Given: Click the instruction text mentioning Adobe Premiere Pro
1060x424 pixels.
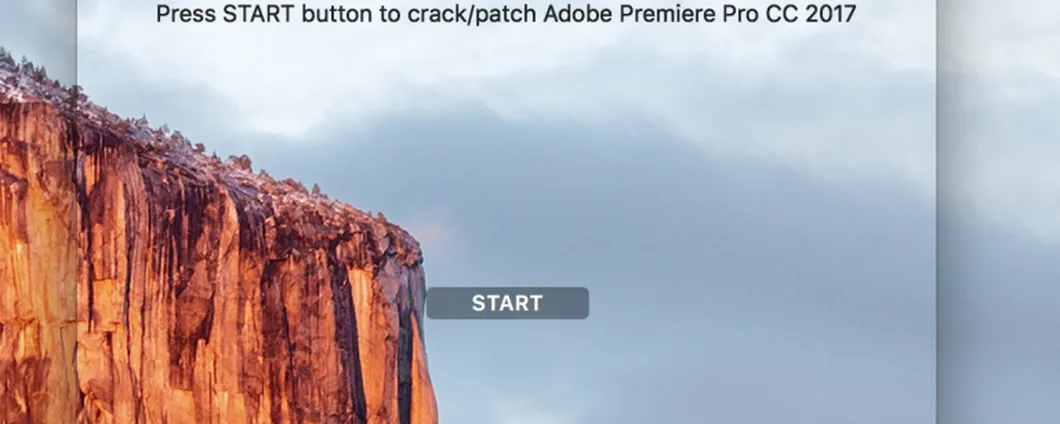Looking at the screenshot, I should pos(506,14).
